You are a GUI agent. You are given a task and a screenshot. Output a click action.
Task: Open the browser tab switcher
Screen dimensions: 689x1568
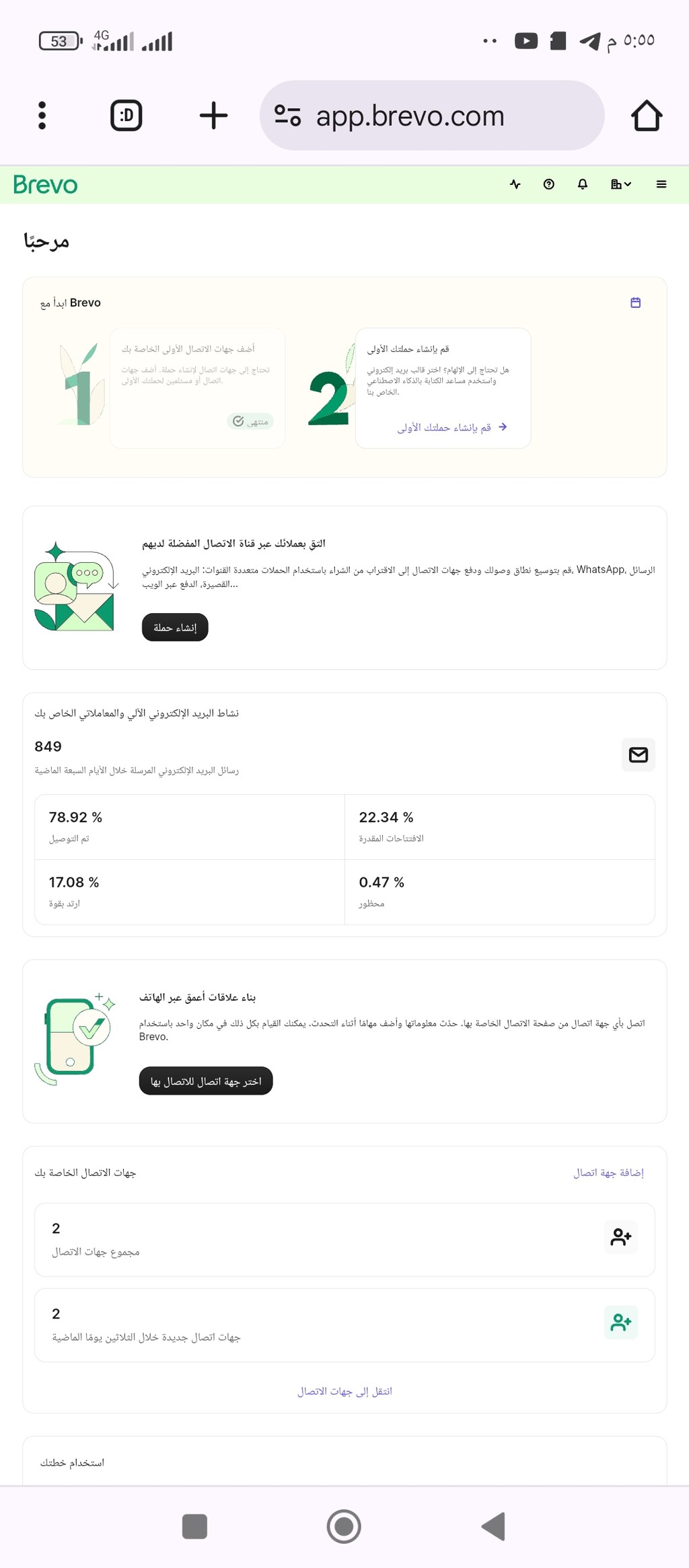coord(126,116)
